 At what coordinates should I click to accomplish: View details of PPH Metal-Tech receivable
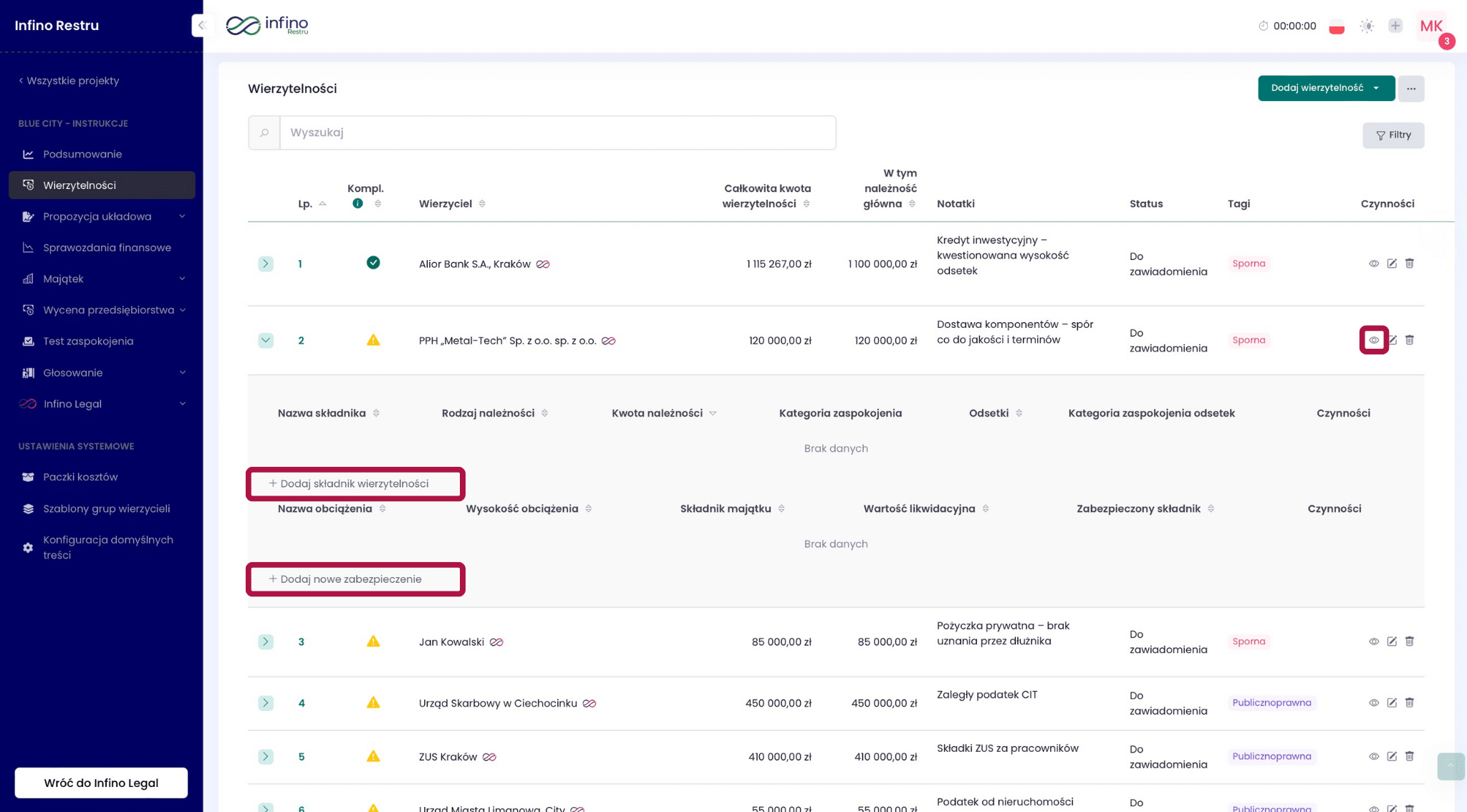coord(1373,340)
